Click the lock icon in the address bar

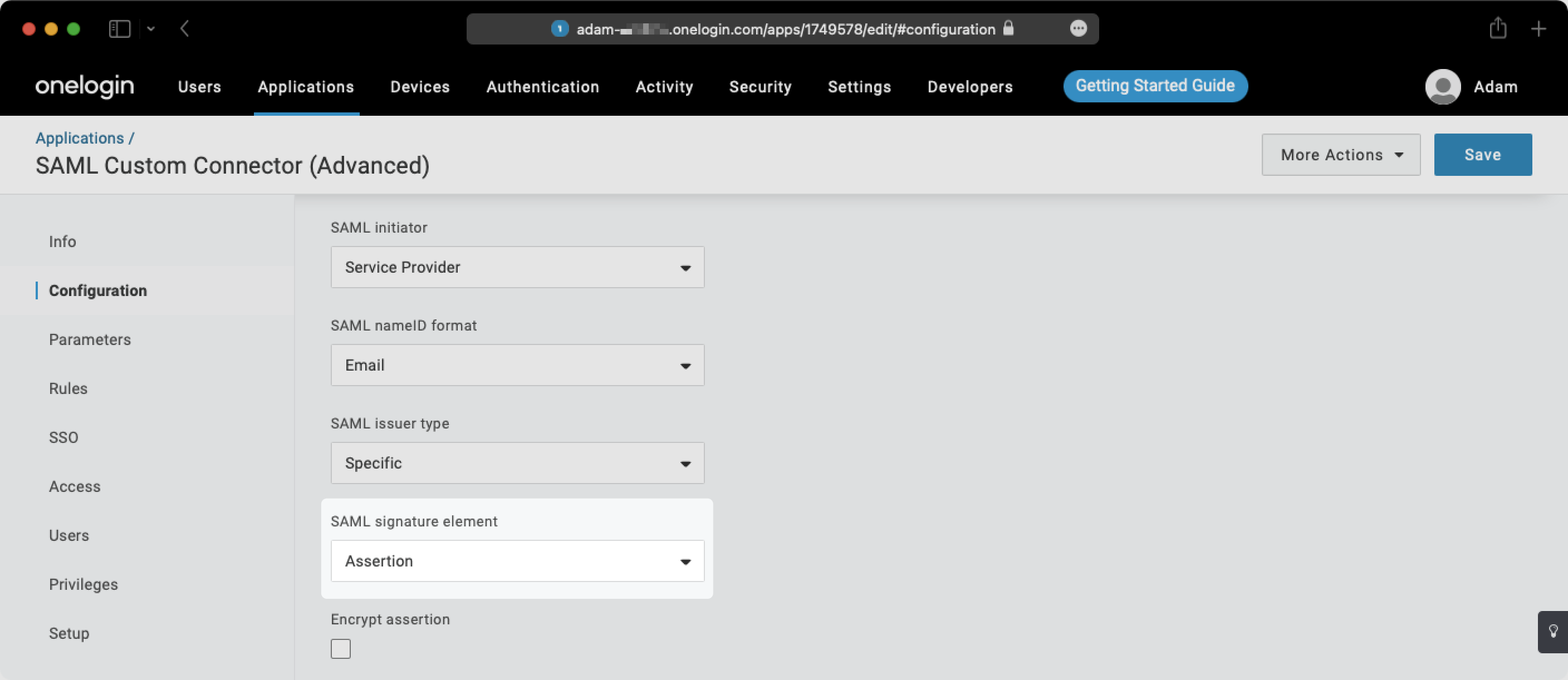coord(1008,28)
